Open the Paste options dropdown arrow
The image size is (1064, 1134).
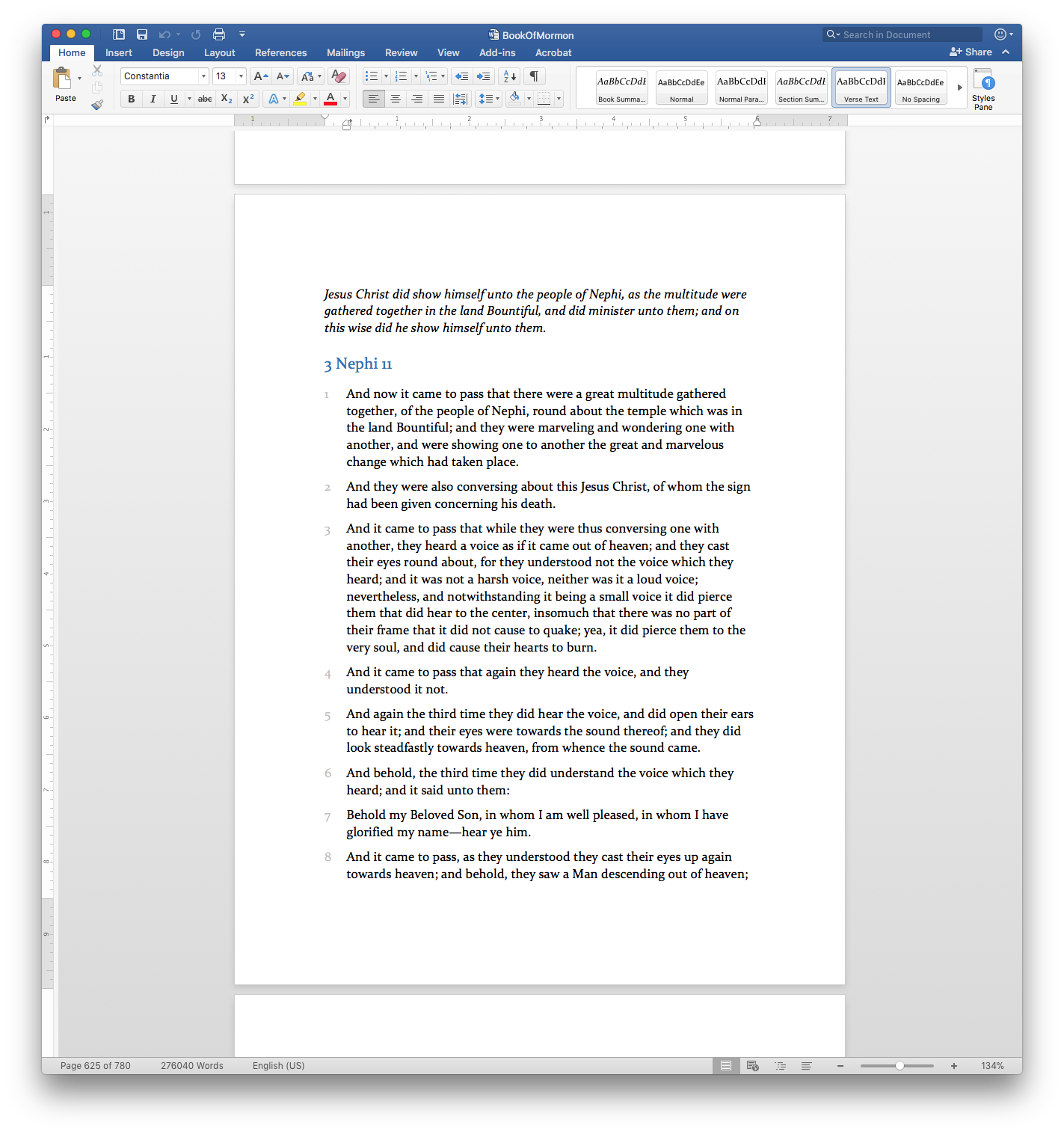[x=79, y=79]
